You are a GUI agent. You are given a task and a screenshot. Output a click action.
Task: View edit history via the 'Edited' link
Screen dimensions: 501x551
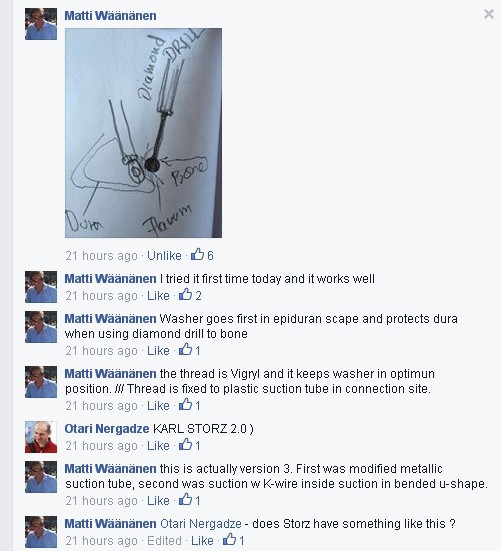pyautogui.click(x=164, y=540)
